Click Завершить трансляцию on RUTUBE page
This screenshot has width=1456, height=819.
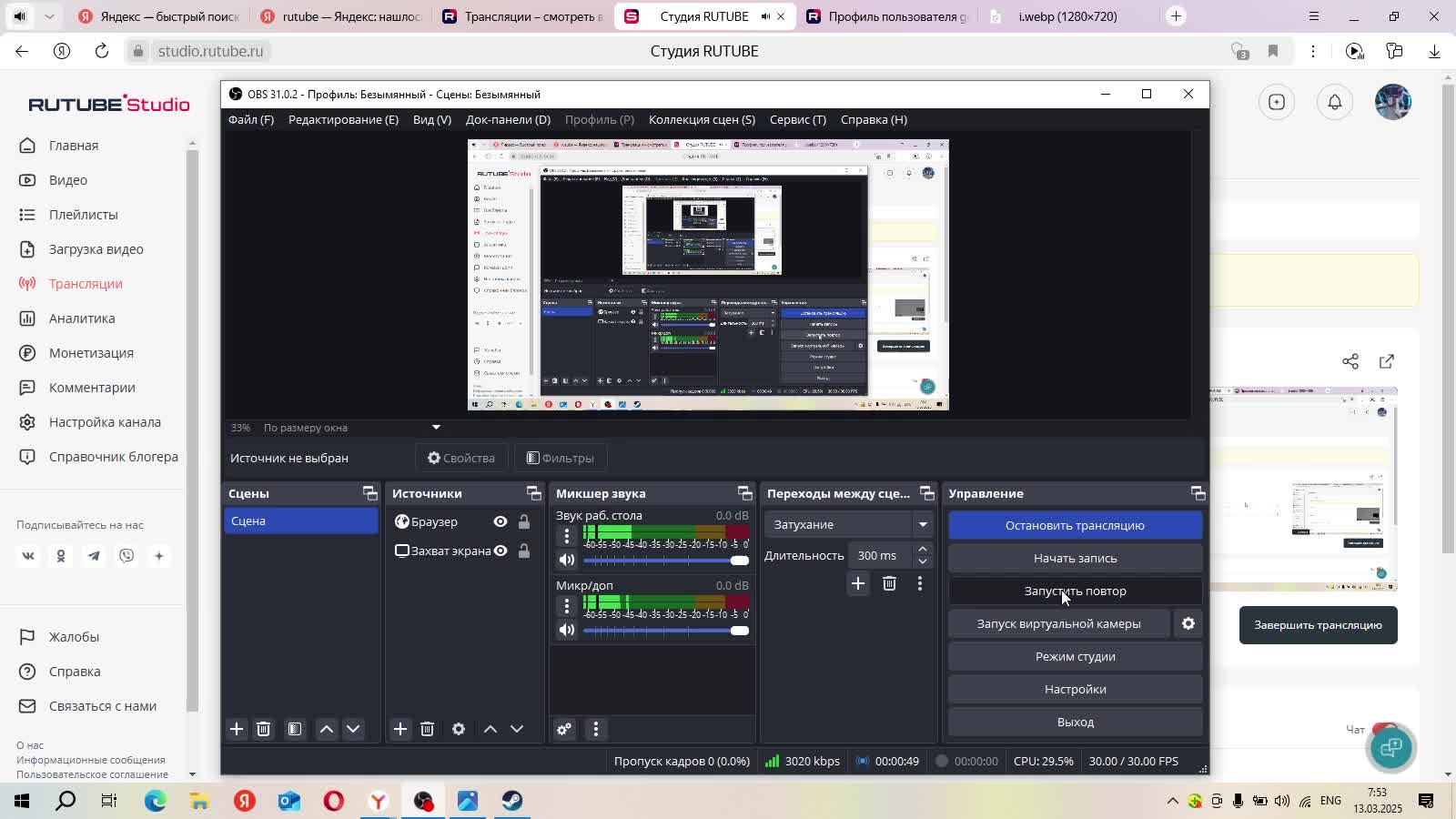[x=1318, y=625]
